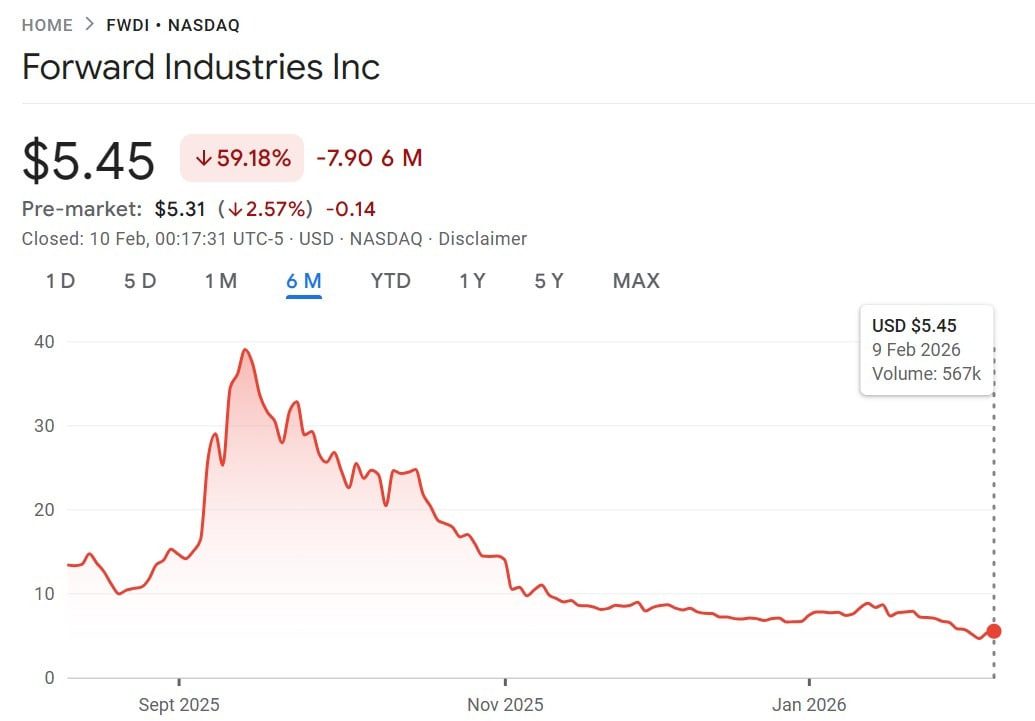1035x721 pixels.
Task: Select the 5 Y range tab
Action: [x=549, y=281]
